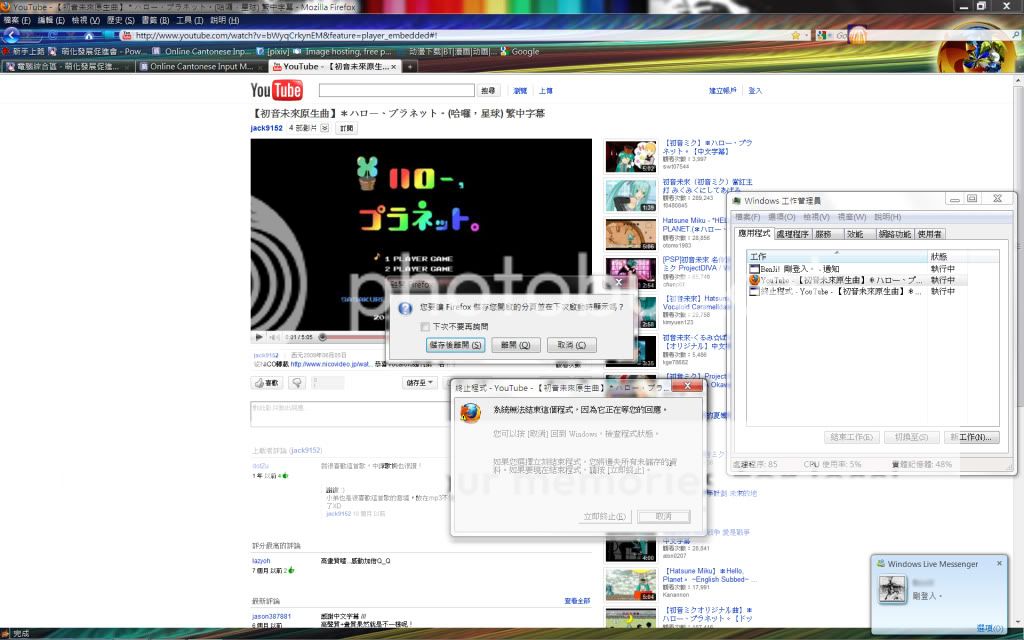Click the Image hosting bookmark in bookmarks bar

coord(342,51)
